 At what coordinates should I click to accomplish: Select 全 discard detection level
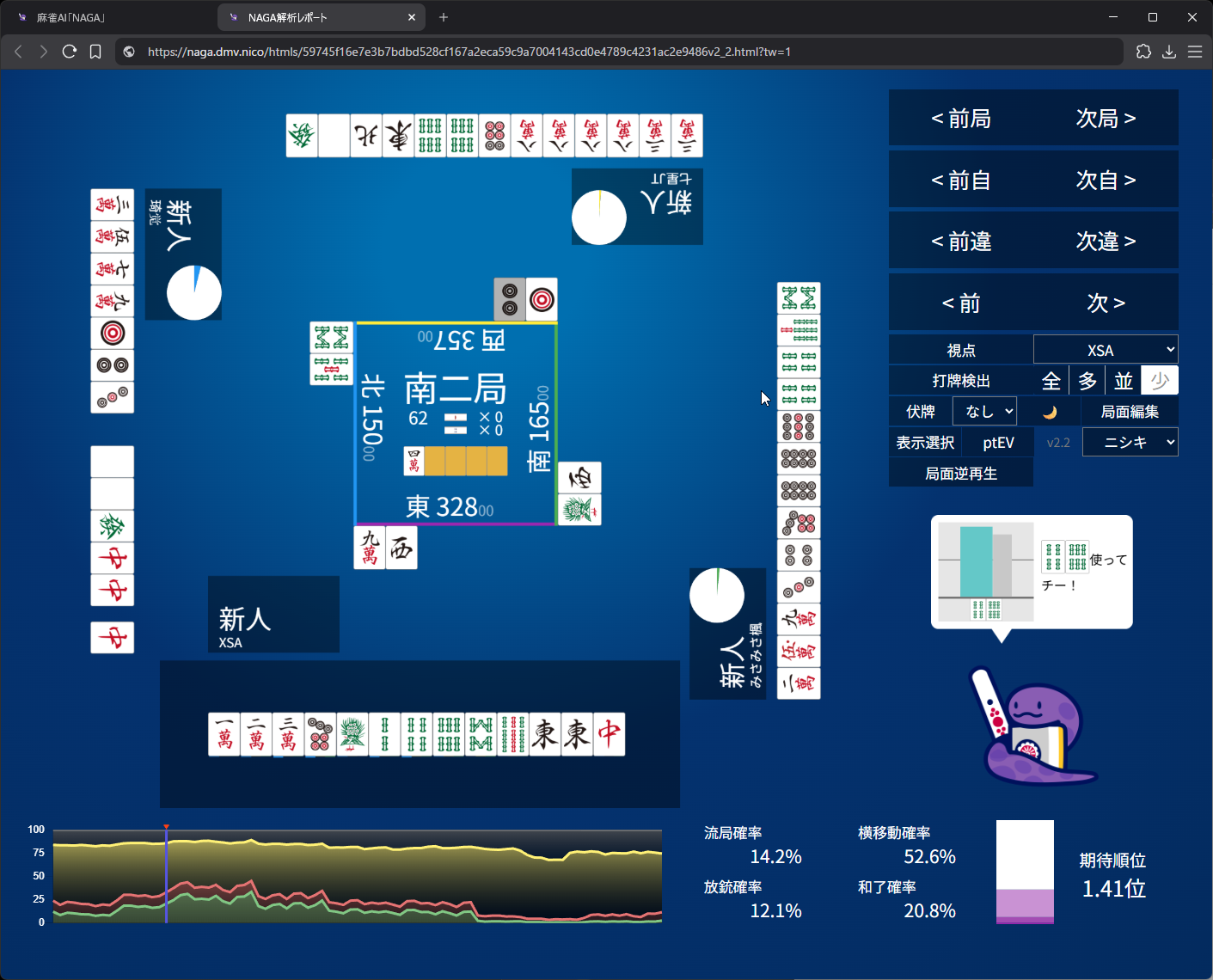coord(1051,381)
